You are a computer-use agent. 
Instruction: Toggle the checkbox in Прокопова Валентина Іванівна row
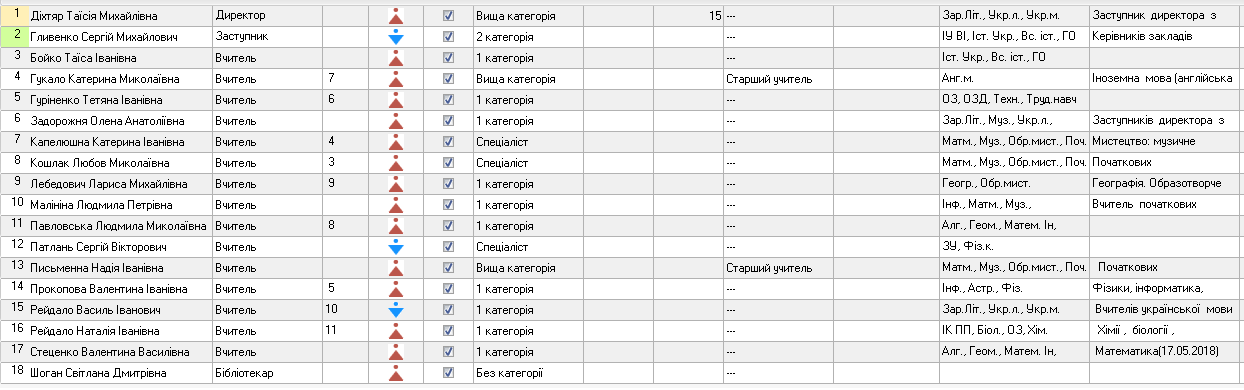448,289
